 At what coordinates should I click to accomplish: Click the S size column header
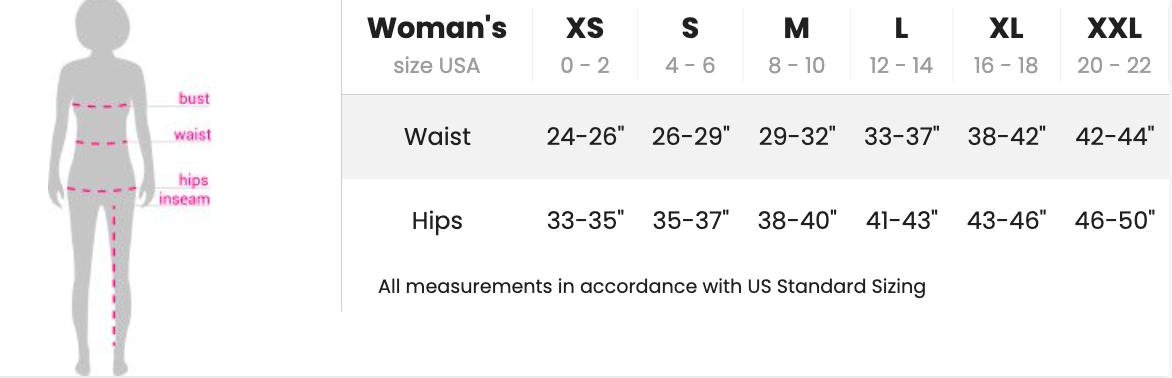[690, 45]
